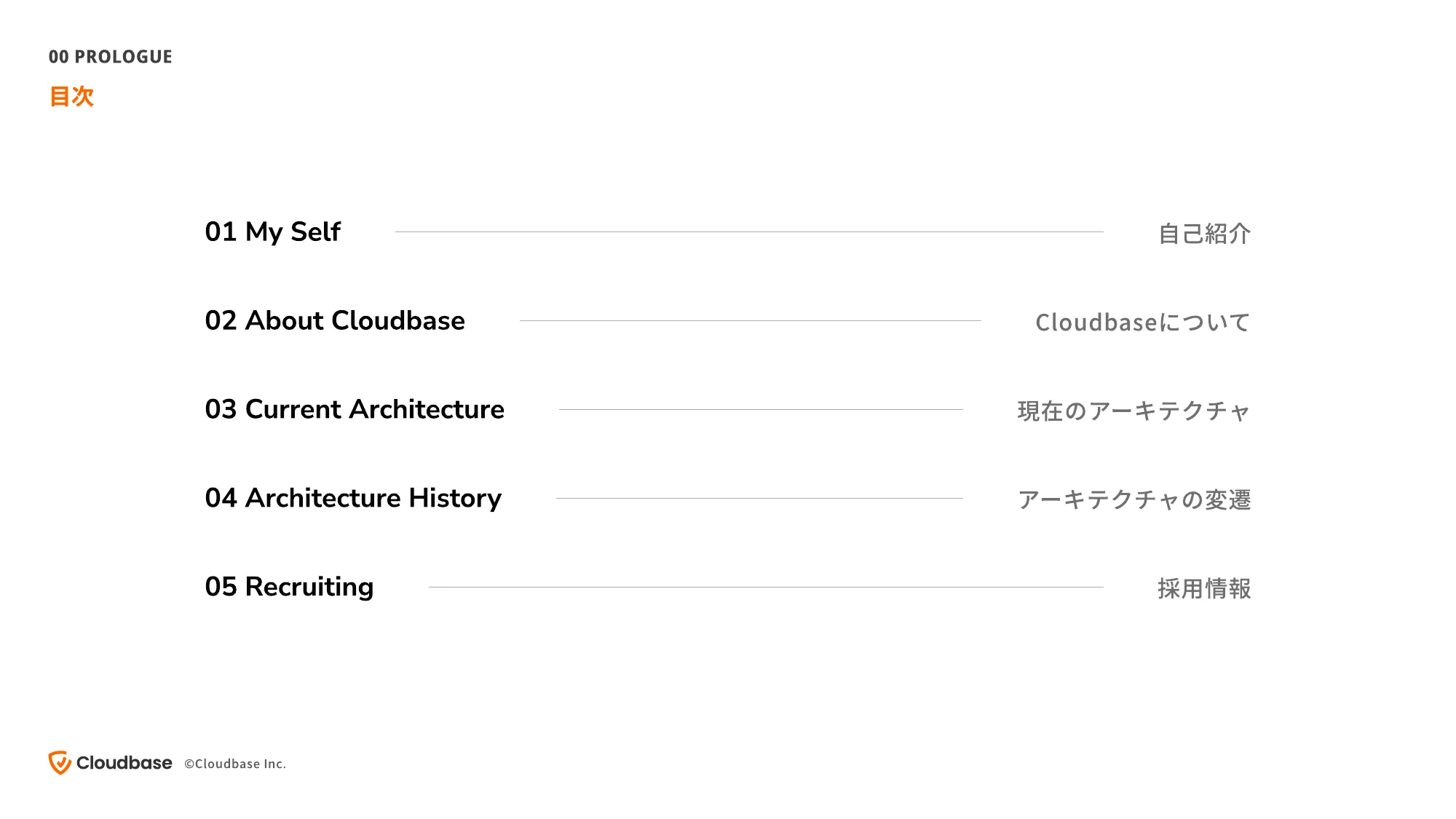The image size is (1456, 819).
Task: Select the 現在のアーキテクチャ text
Action: [1133, 411]
